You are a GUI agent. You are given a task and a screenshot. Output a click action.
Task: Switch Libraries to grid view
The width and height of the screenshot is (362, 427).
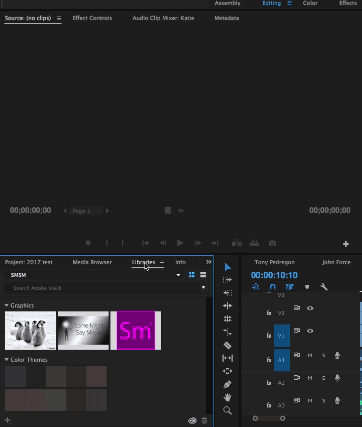pyautogui.click(x=192, y=275)
